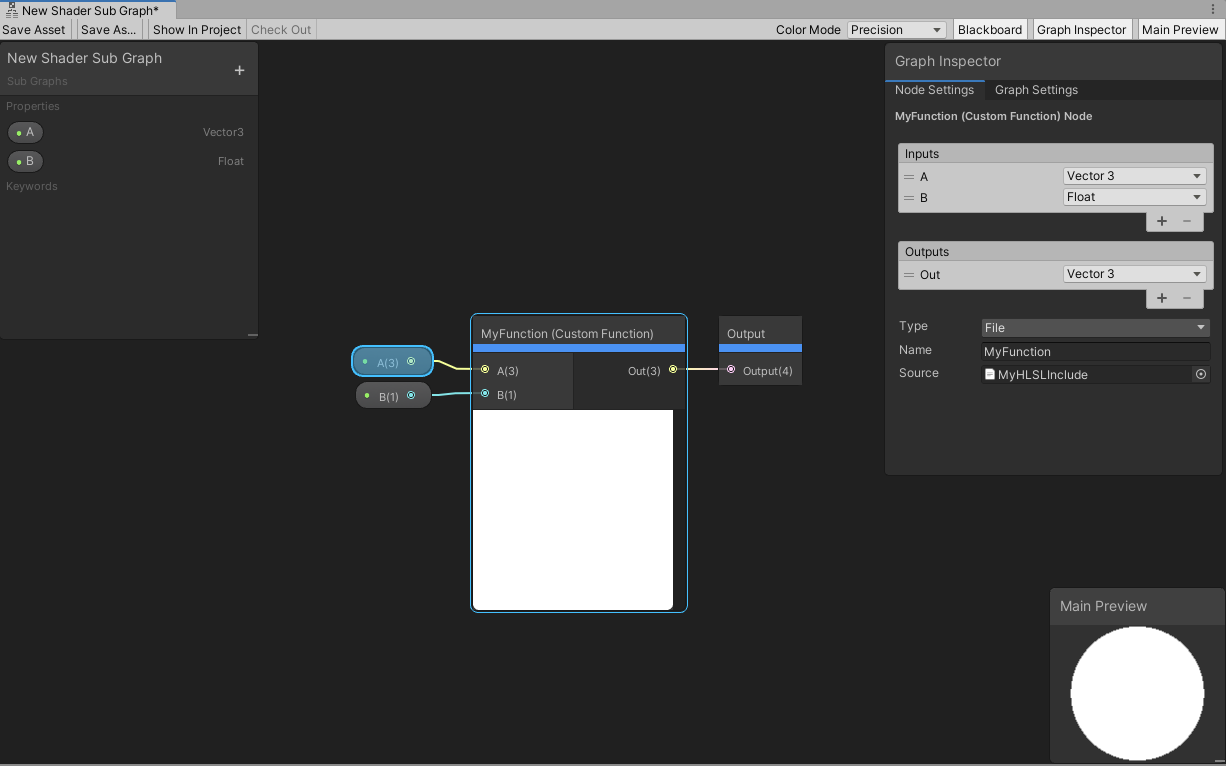1226x766 pixels.
Task: Click the Source object picker circle icon
Action: 1201,374
